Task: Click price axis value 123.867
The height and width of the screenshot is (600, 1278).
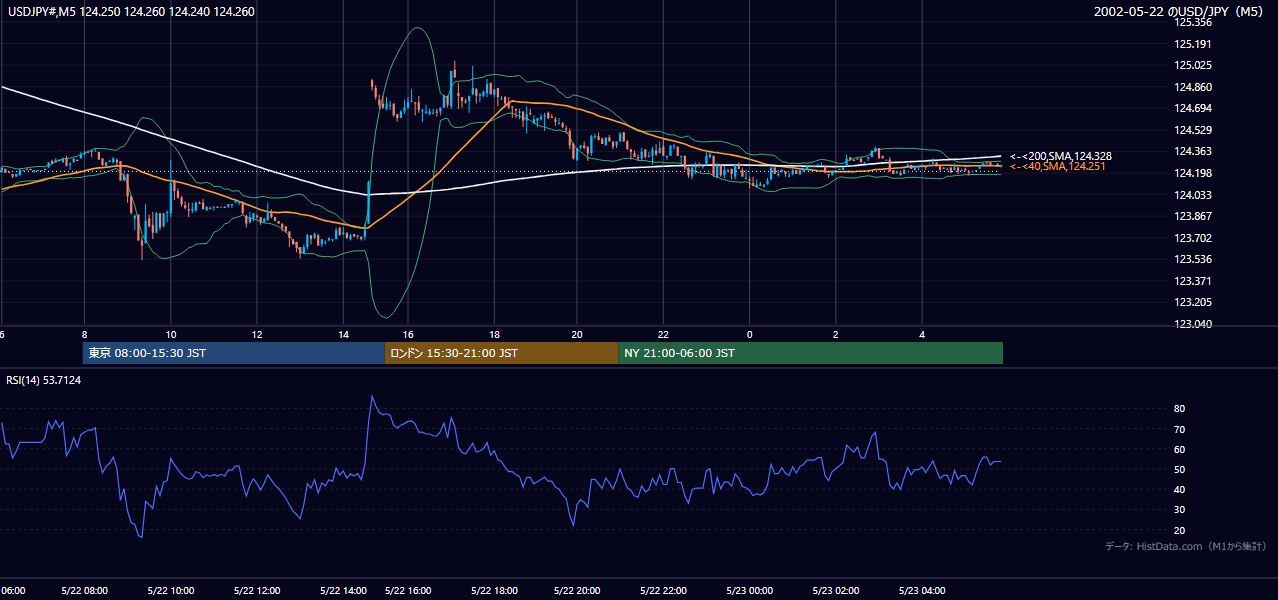Action: click(x=1194, y=216)
